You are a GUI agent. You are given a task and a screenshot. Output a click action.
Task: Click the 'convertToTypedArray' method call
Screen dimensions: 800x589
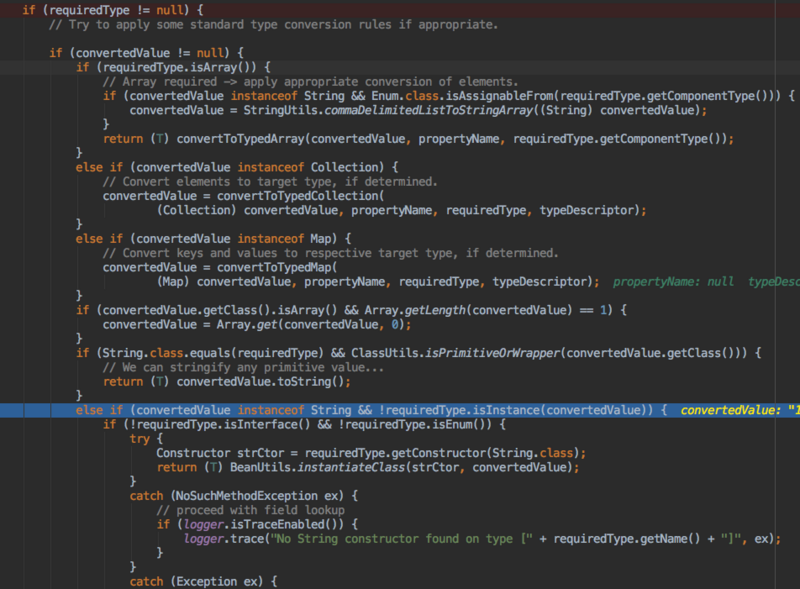coord(240,139)
